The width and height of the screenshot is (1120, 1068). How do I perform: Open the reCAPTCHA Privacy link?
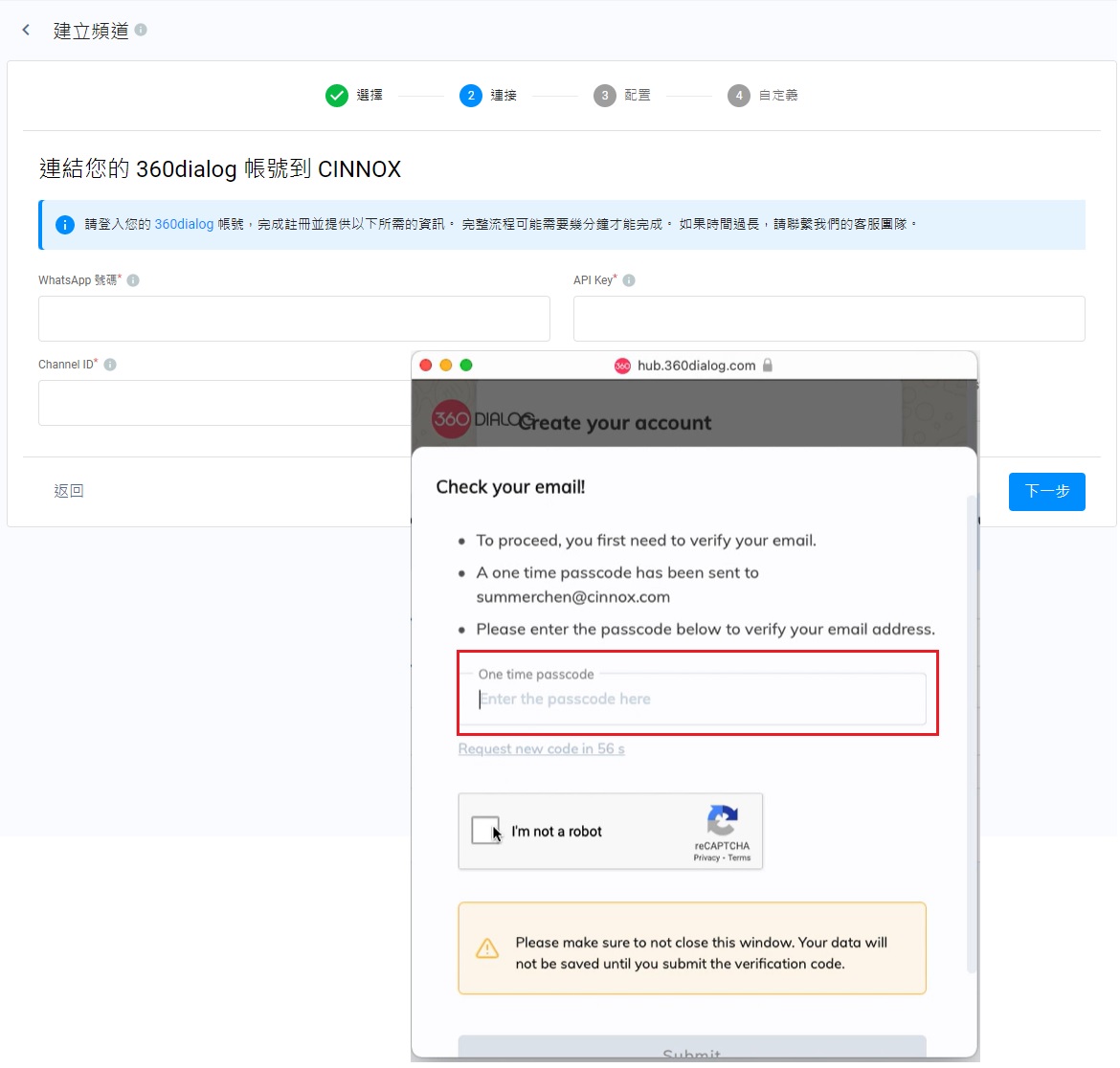click(706, 858)
